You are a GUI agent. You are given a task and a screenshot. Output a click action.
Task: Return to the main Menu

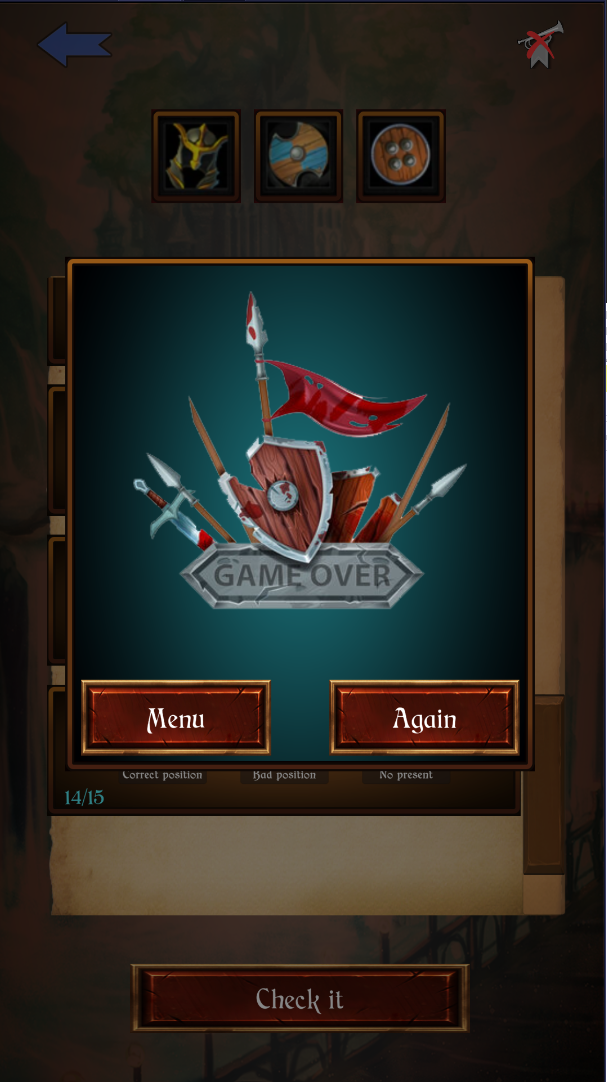(x=176, y=718)
